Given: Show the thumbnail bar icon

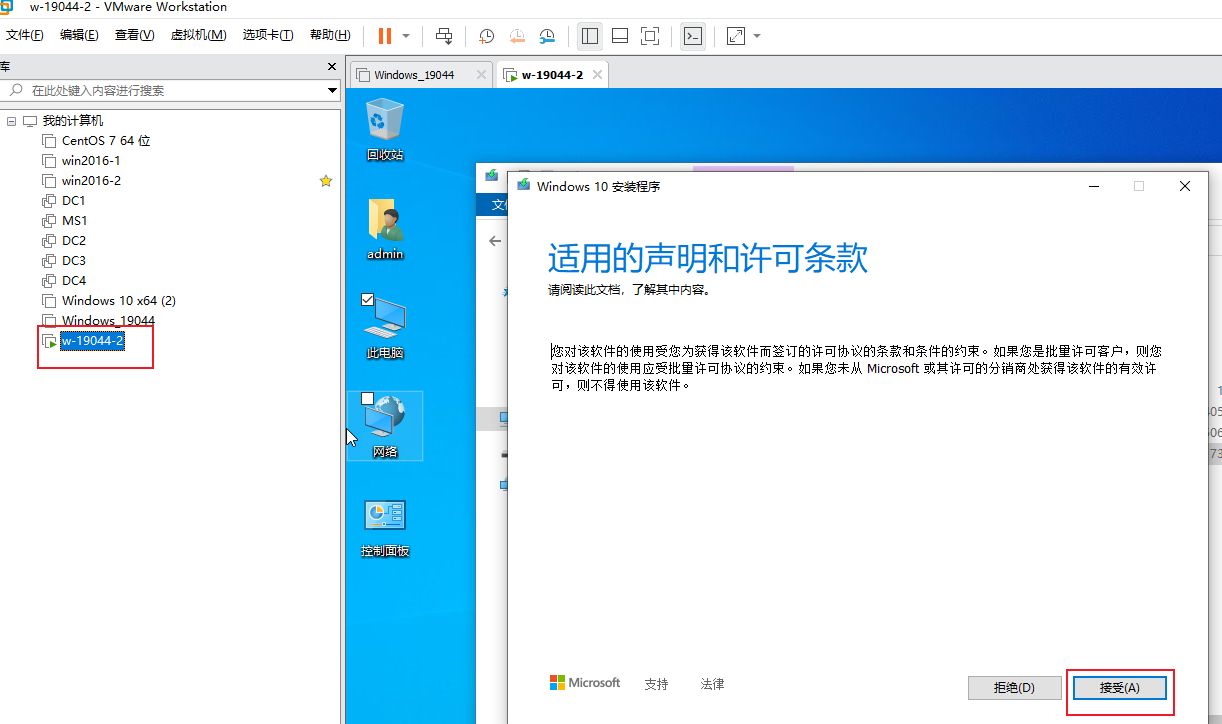Looking at the screenshot, I should [x=619, y=36].
